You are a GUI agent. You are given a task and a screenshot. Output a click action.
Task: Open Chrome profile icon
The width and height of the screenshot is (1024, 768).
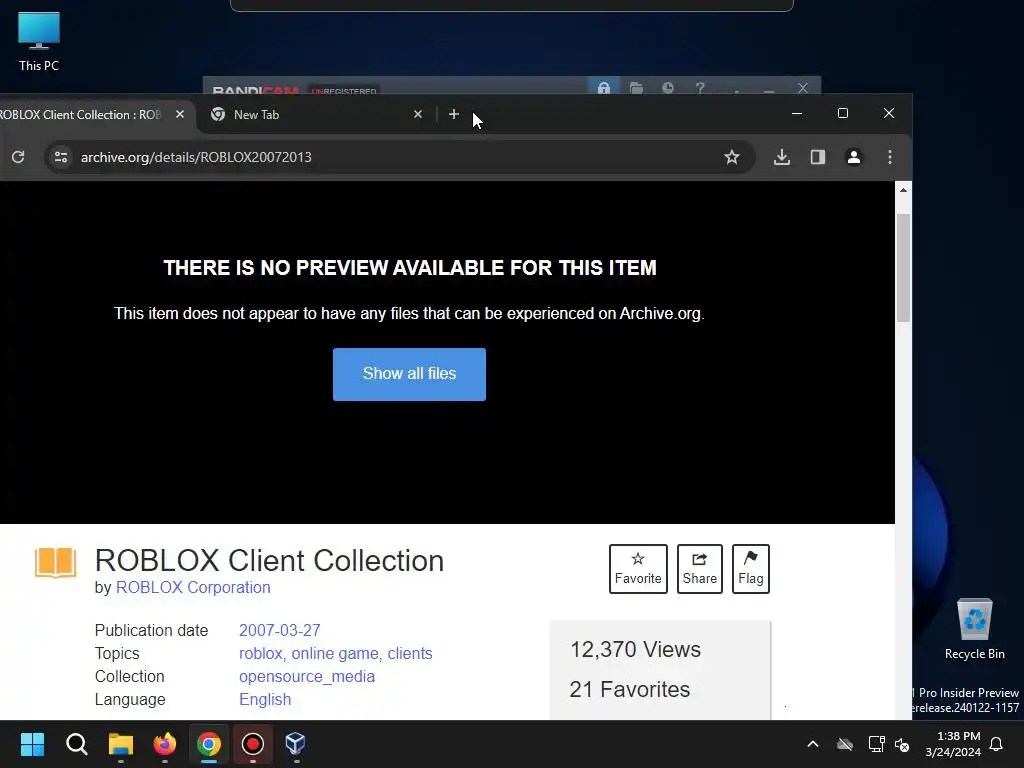pyautogui.click(x=854, y=157)
